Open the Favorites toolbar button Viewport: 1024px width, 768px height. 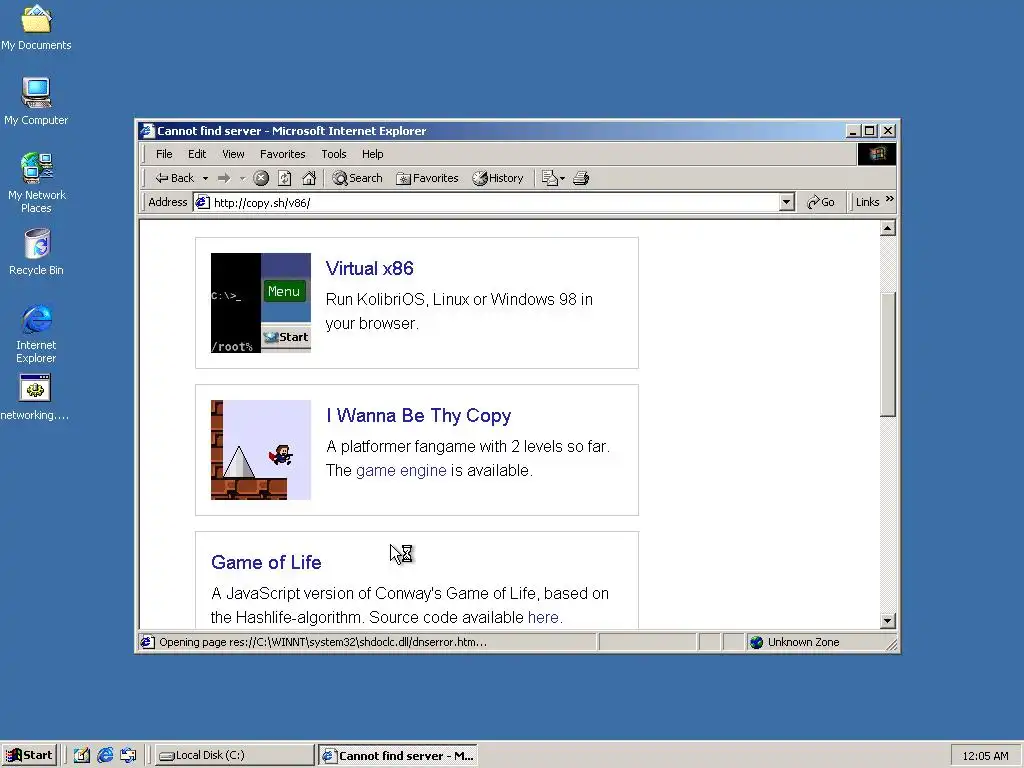pyautogui.click(x=427, y=178)
